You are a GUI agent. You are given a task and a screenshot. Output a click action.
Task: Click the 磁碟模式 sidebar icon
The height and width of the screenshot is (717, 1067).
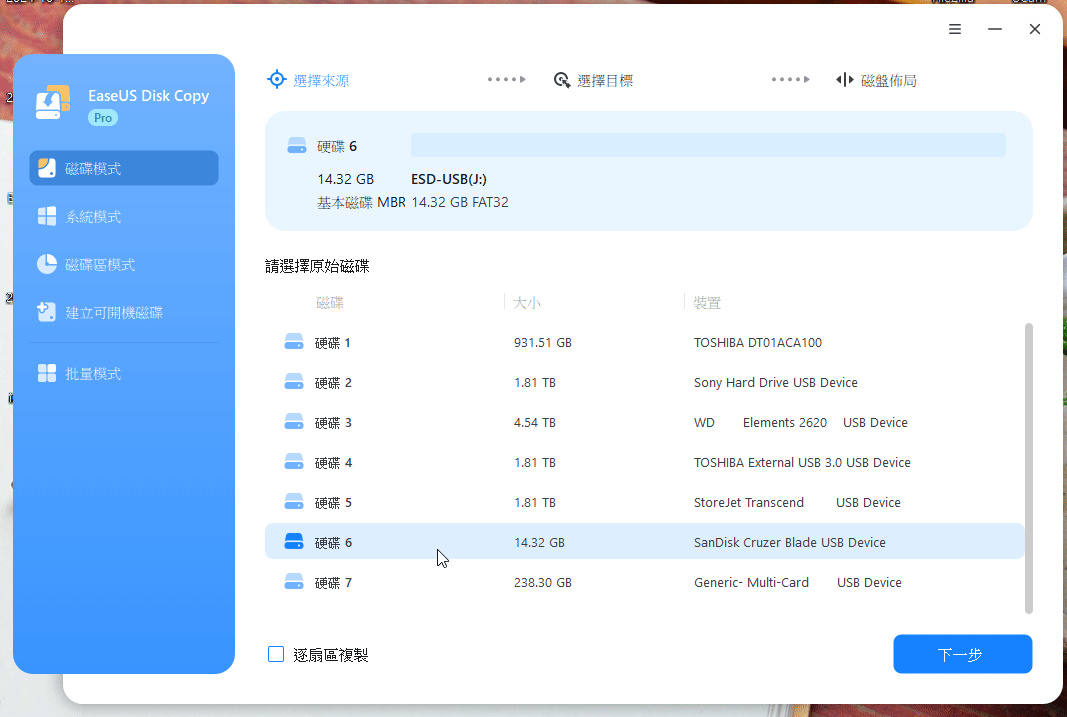47,168
